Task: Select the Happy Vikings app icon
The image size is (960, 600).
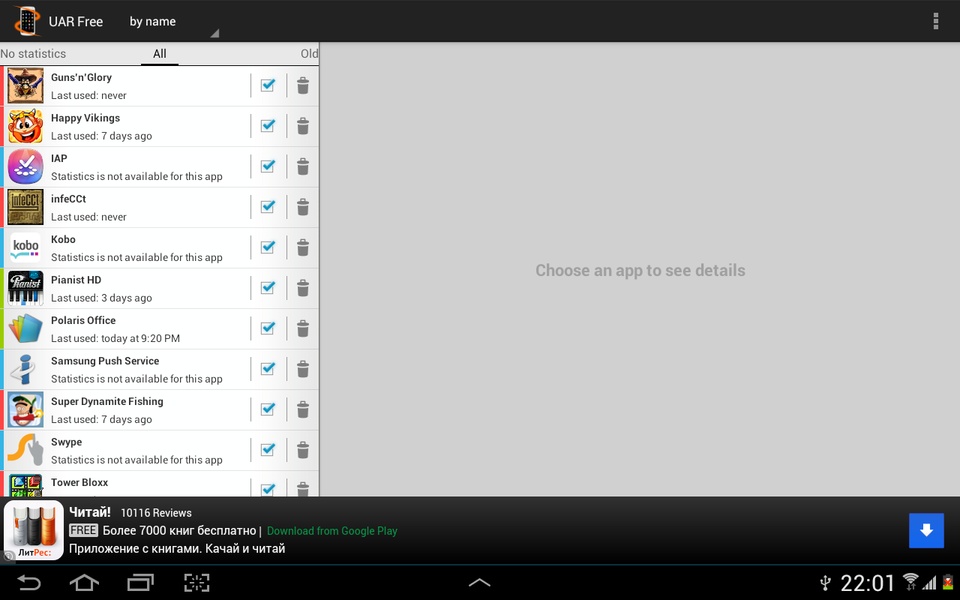Action: 26,126
